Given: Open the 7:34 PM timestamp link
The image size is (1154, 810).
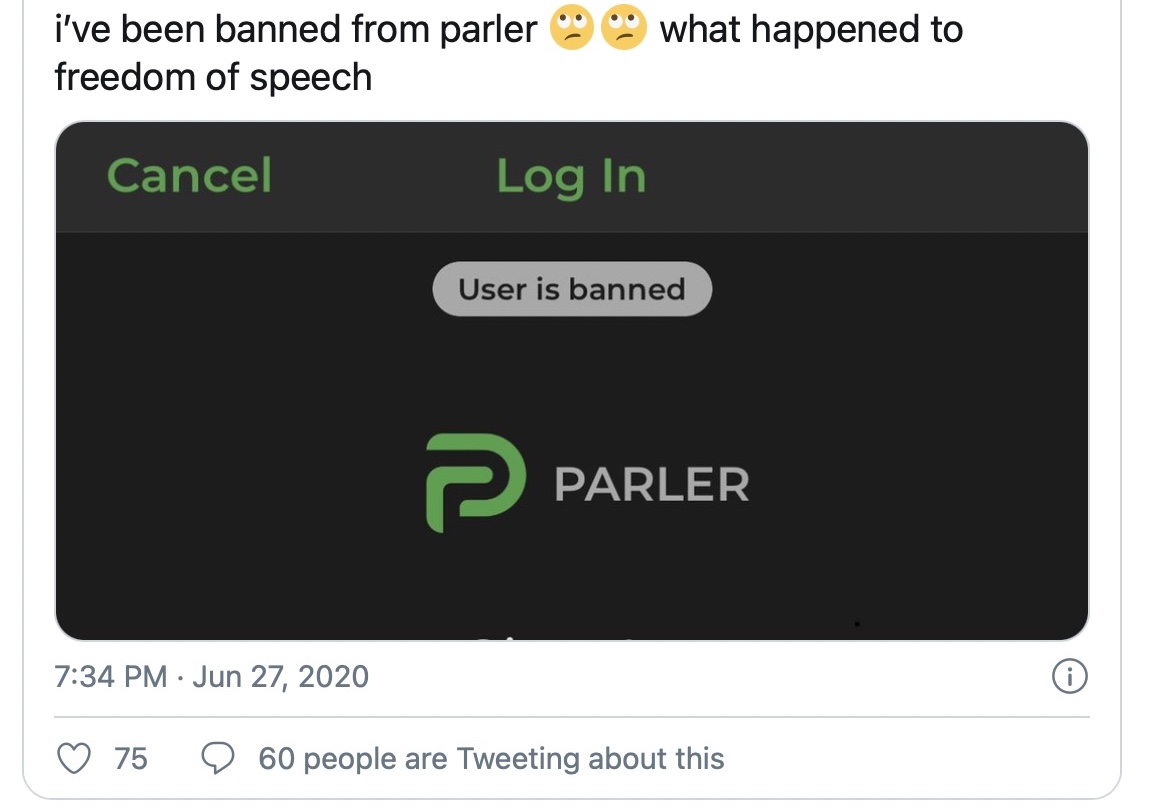Looking at the screenshot, I should (x=110, y=677).
